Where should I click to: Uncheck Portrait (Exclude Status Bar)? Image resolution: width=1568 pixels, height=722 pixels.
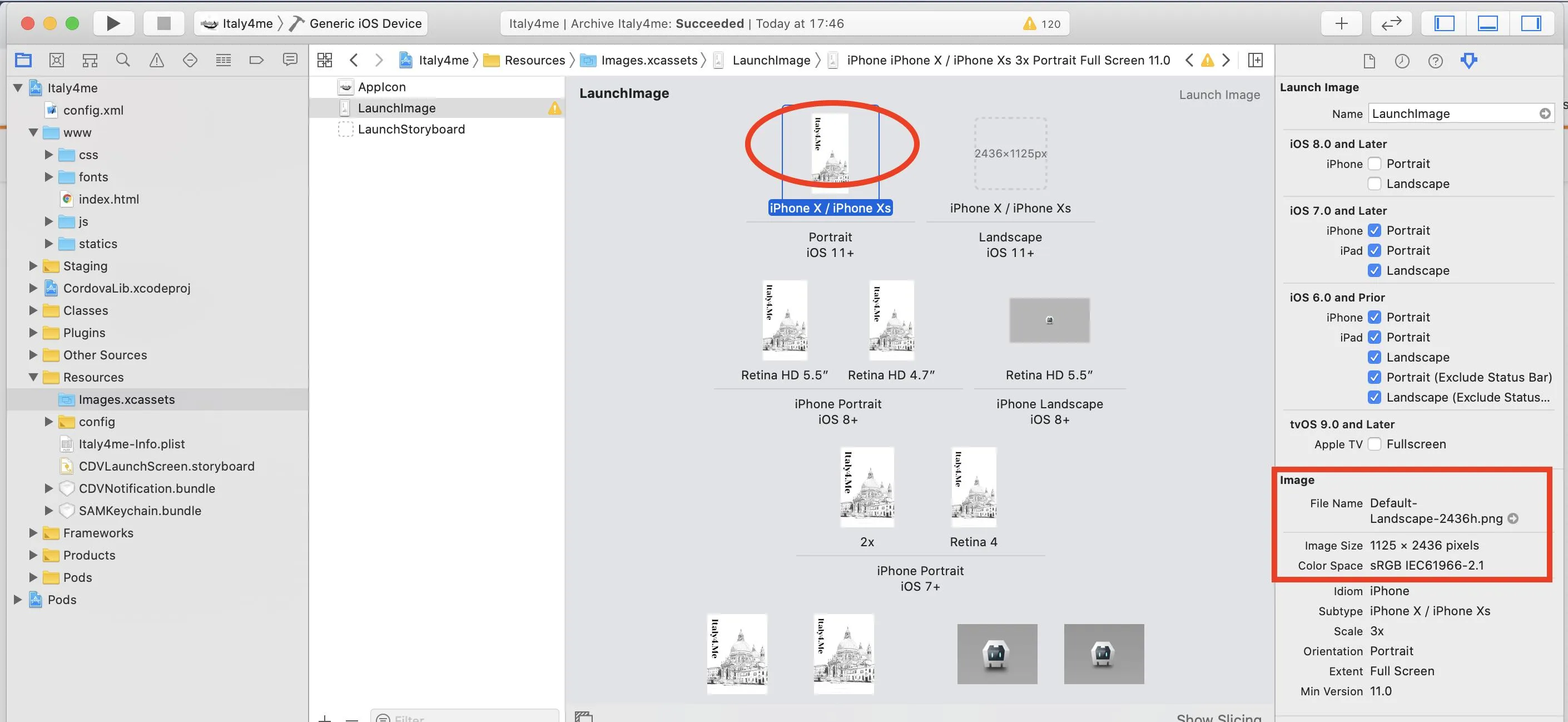(1374, 377)
